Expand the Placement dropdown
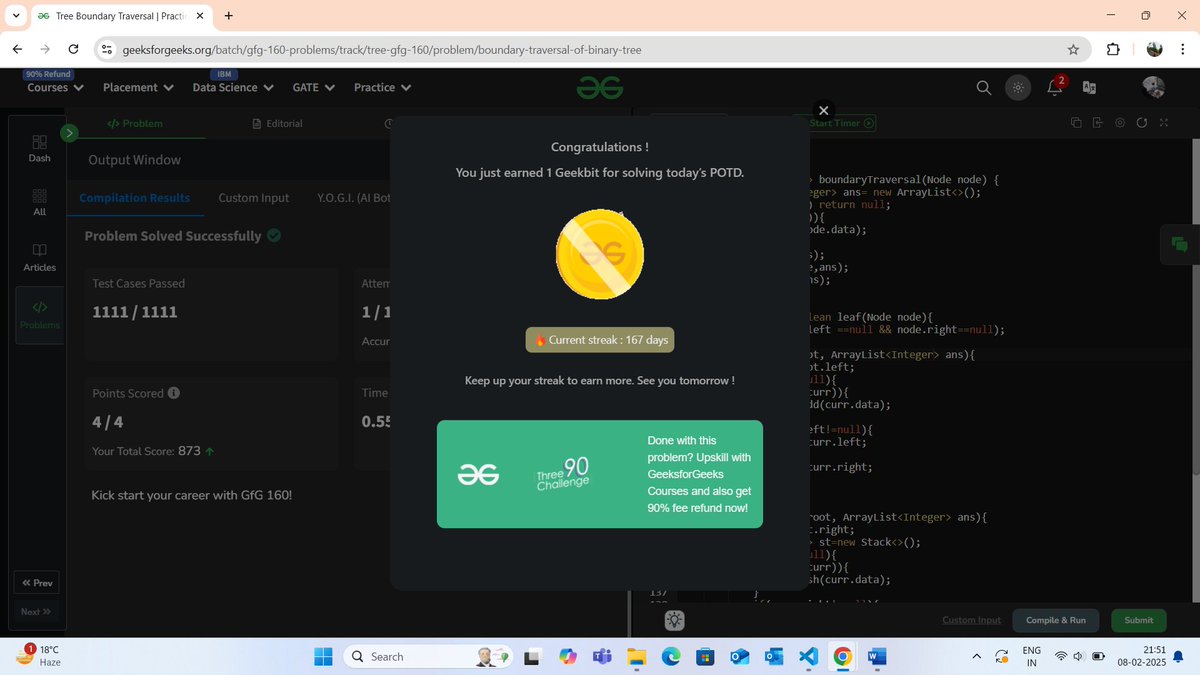The height and width of the screenshot is (675, 1200). (x=138, y=87)
